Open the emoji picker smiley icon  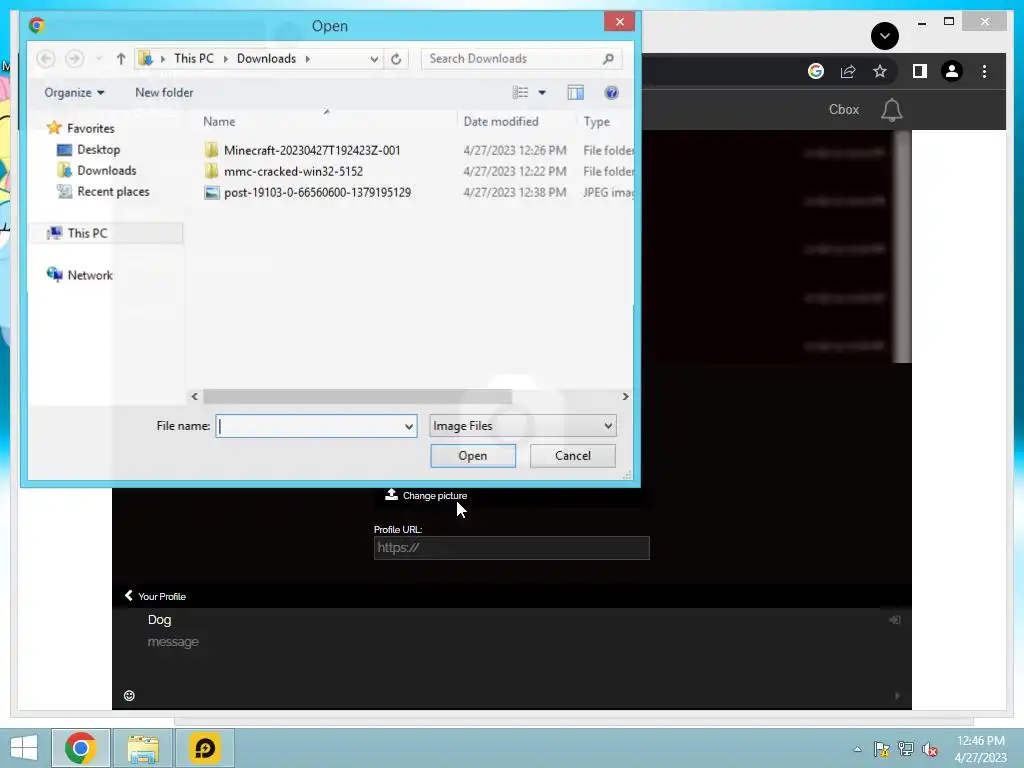click(129, 696)
